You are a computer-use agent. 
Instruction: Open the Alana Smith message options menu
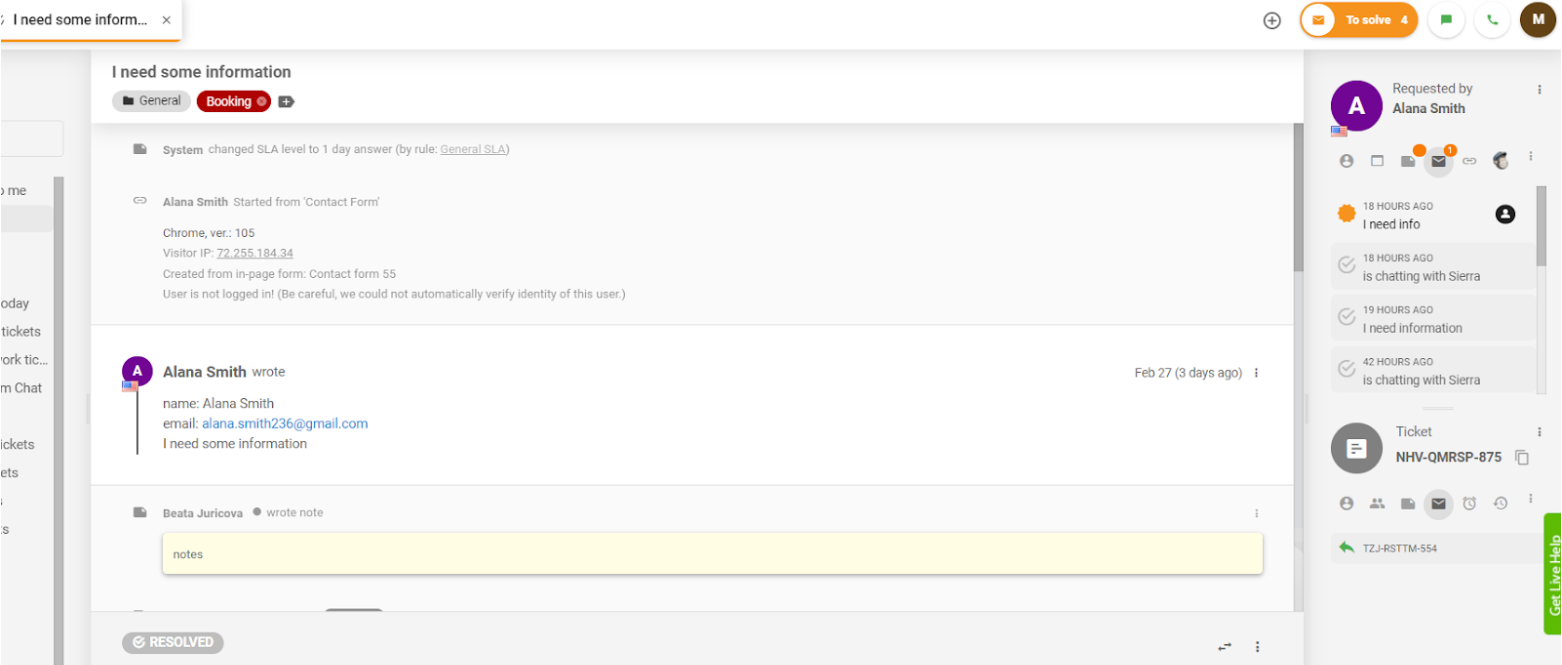click(x=1257, y=373)
